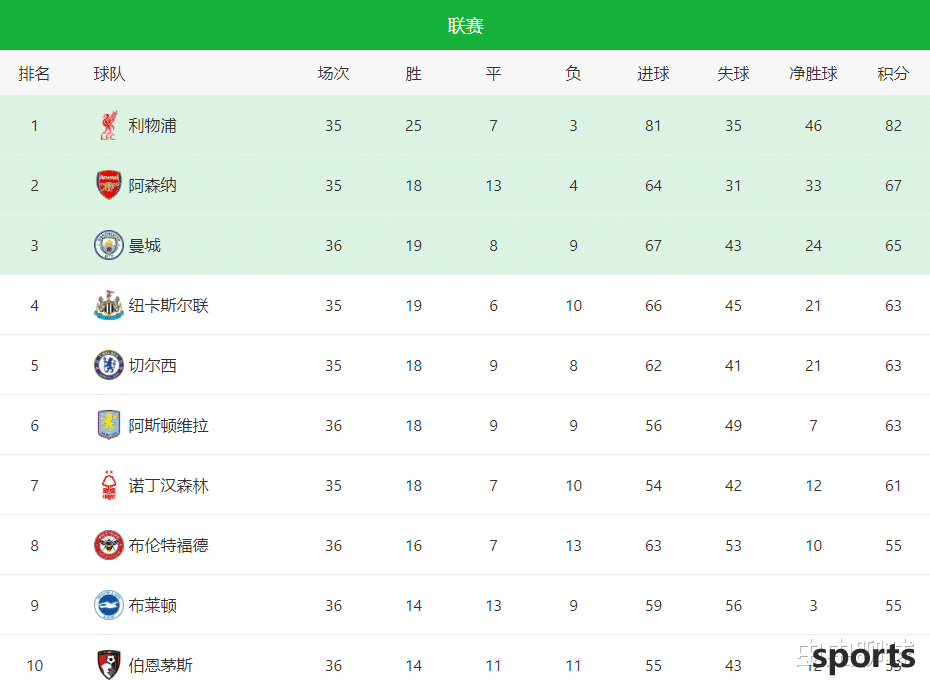Click the Chelsea club badge icon
Viewport: 930px width, 688px height.
pos(109,365)
